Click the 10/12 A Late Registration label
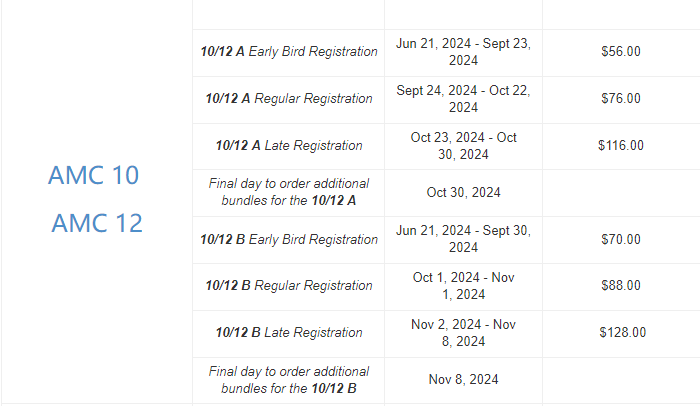This screenshot has width=700, height=406. click(289, 146)
